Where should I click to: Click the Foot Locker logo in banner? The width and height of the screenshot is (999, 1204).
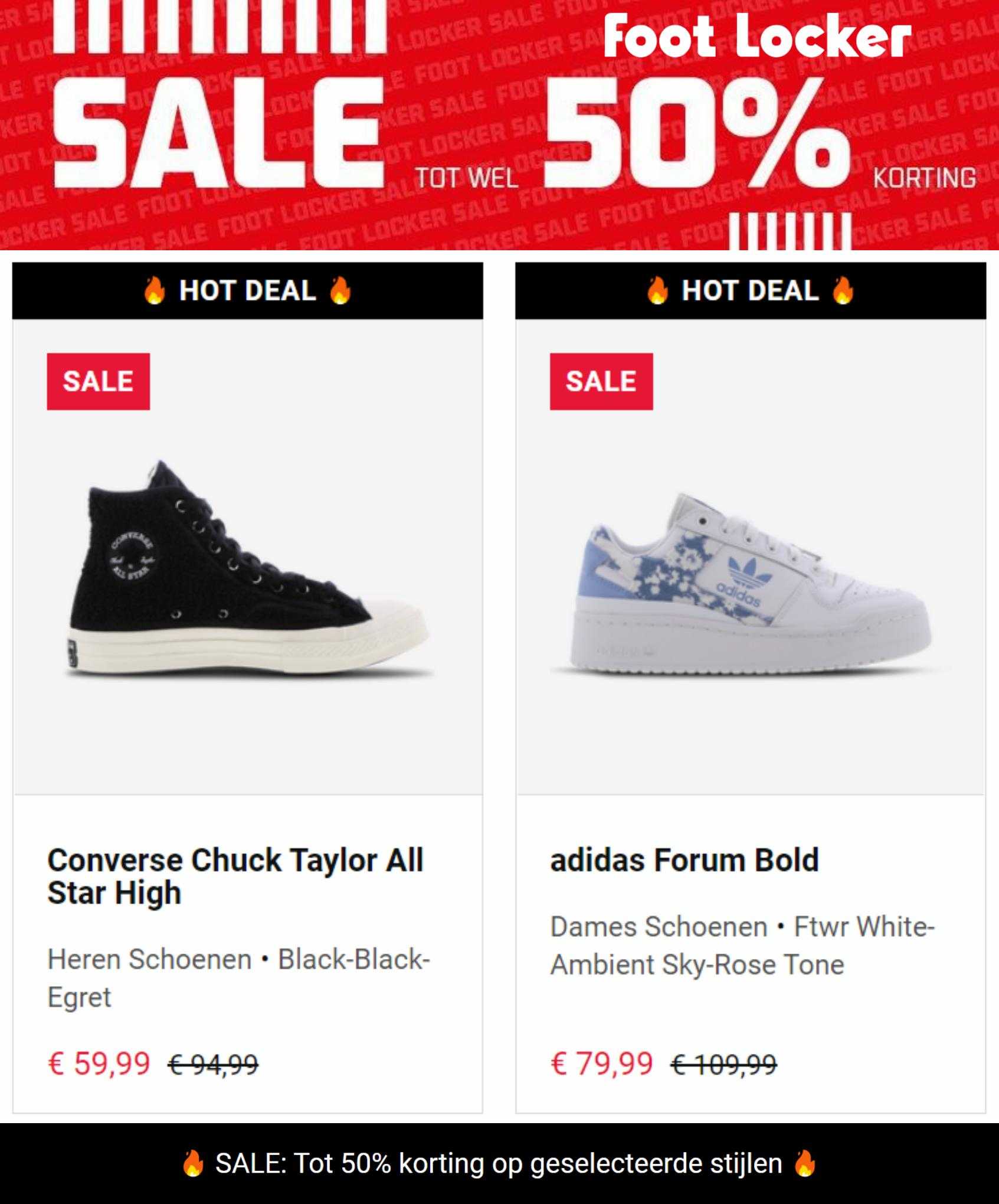[758, 38]
